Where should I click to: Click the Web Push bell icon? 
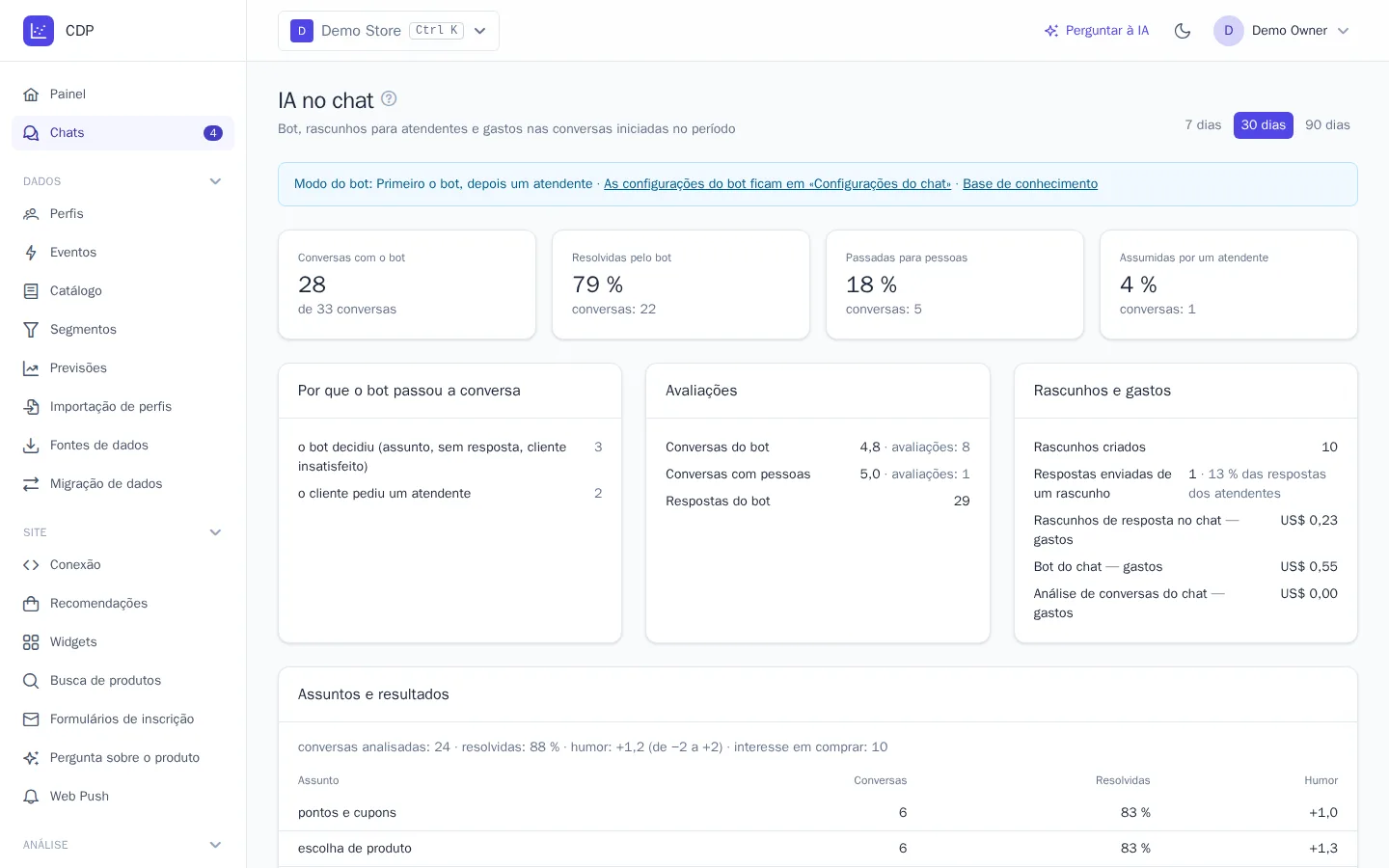point(31,797)
